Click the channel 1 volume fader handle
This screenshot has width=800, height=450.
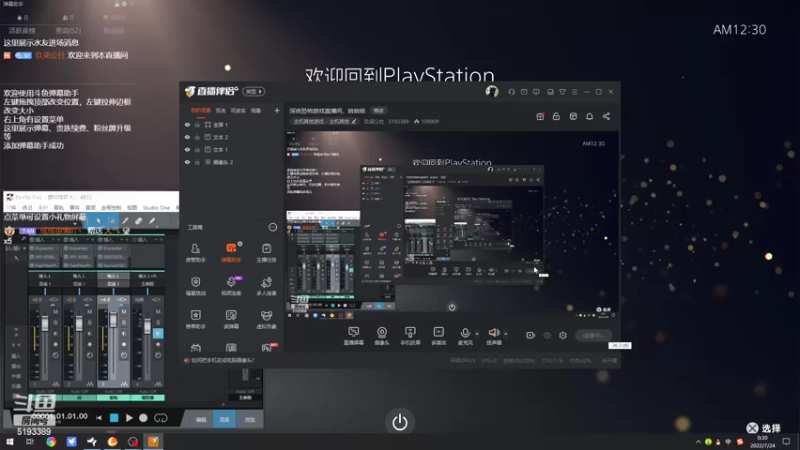pos(45,323)
